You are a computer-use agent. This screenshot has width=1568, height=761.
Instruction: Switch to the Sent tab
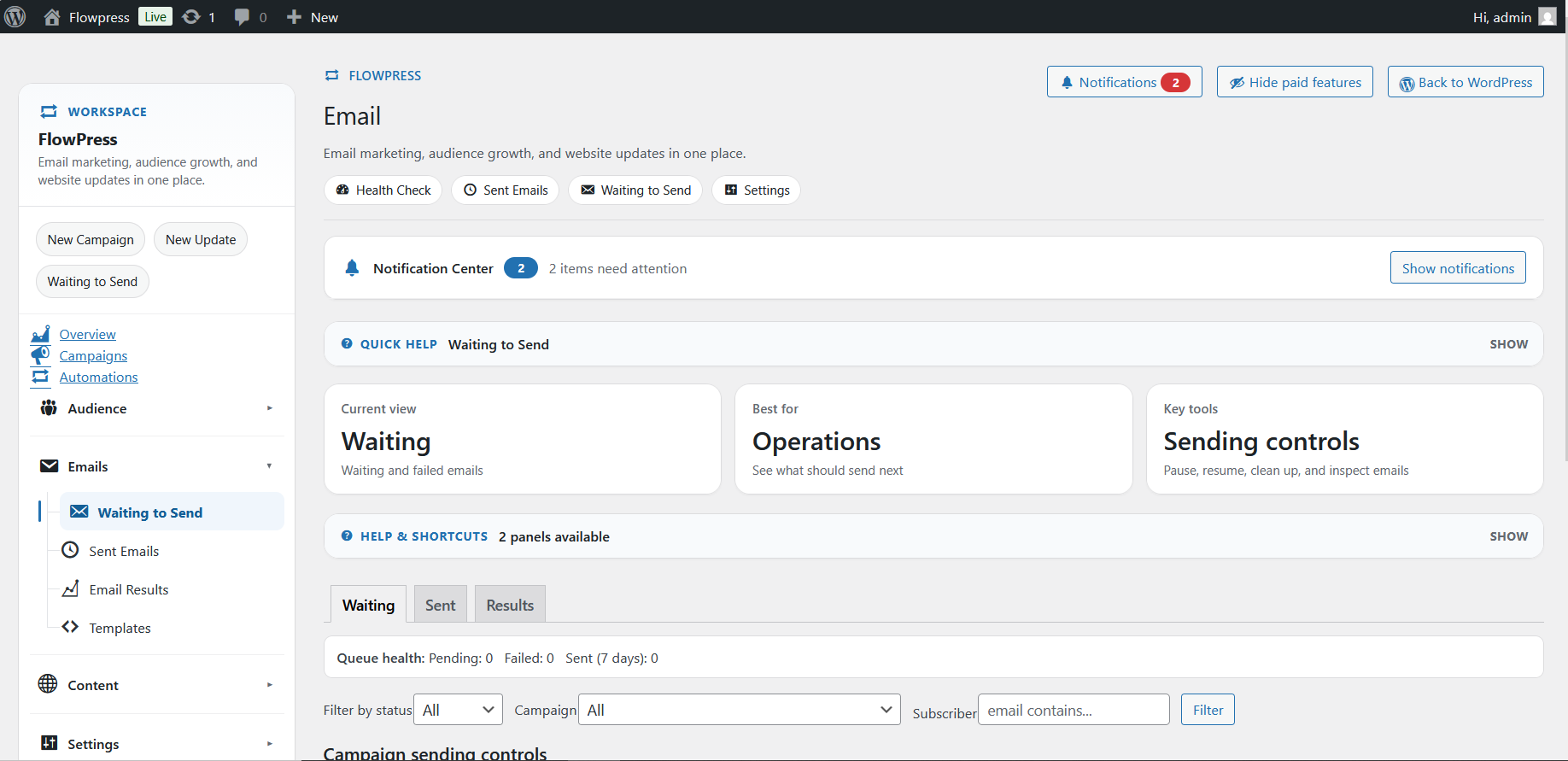pyautogui.click(x=441, y=605)
